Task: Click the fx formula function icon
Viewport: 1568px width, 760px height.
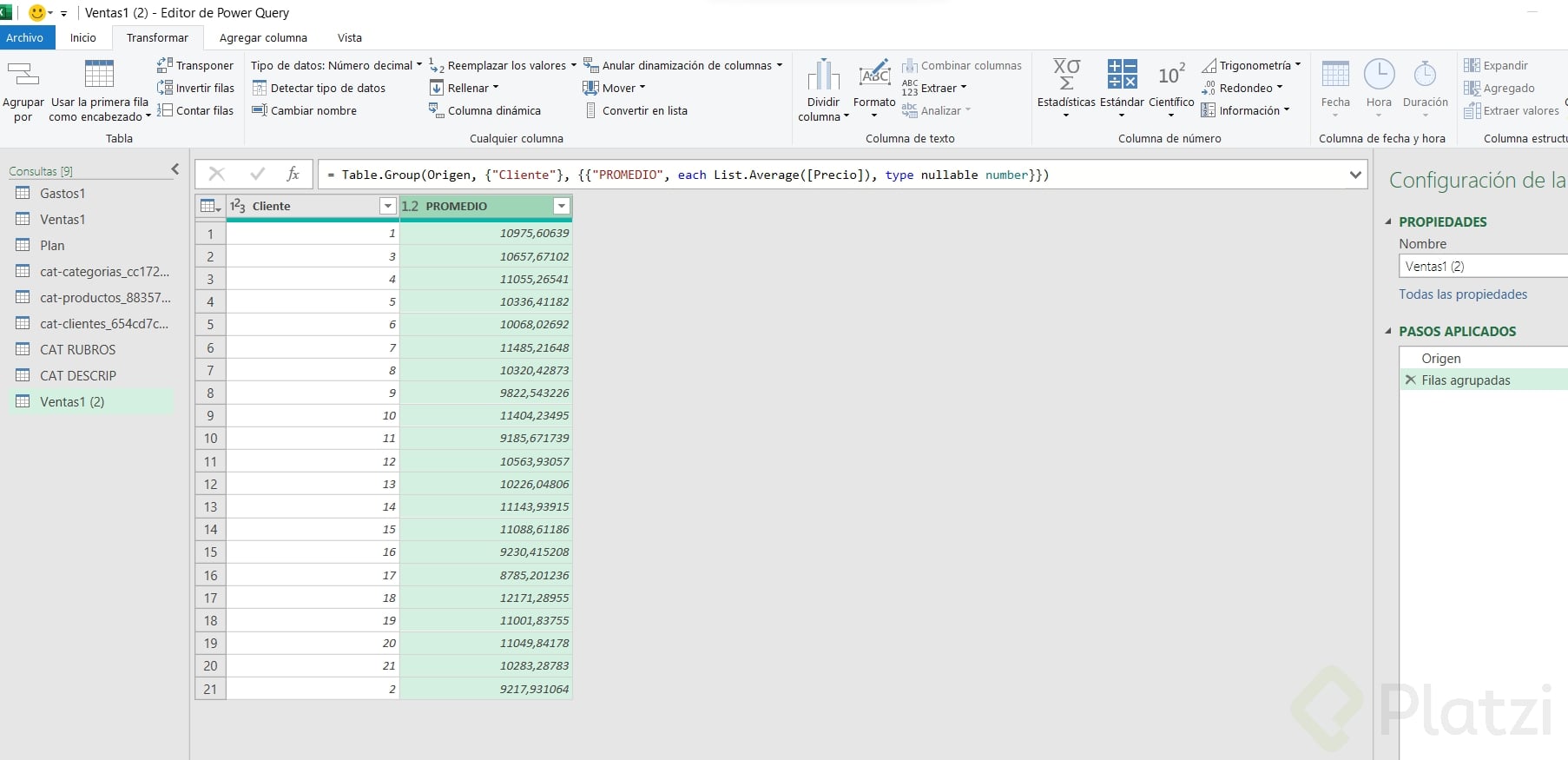Action: click(293, 175)
